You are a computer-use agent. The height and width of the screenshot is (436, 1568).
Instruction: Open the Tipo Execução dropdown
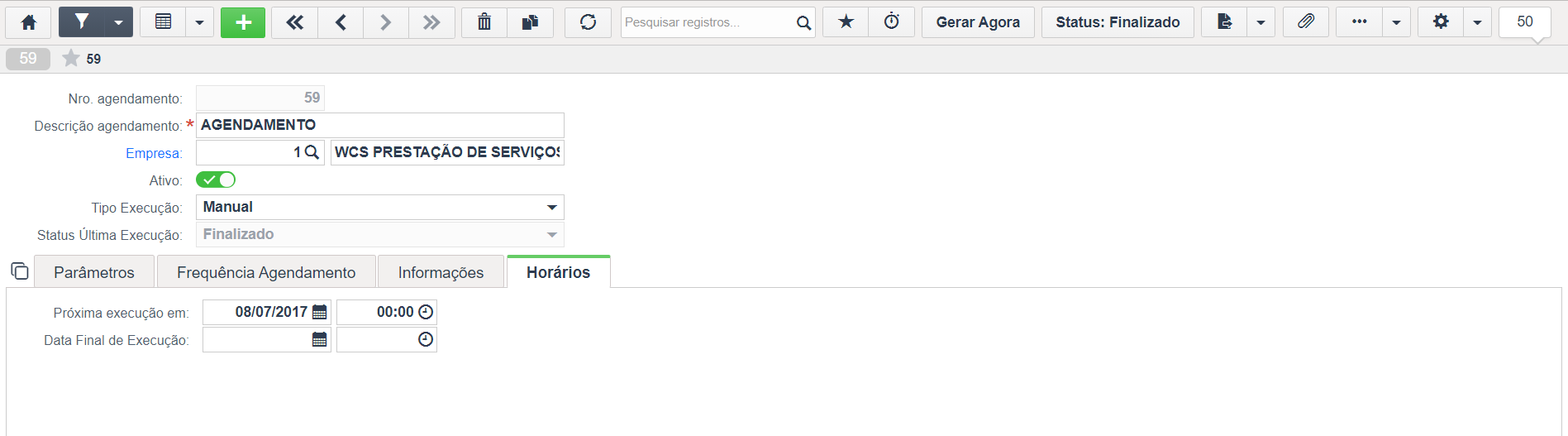(380, 207)
